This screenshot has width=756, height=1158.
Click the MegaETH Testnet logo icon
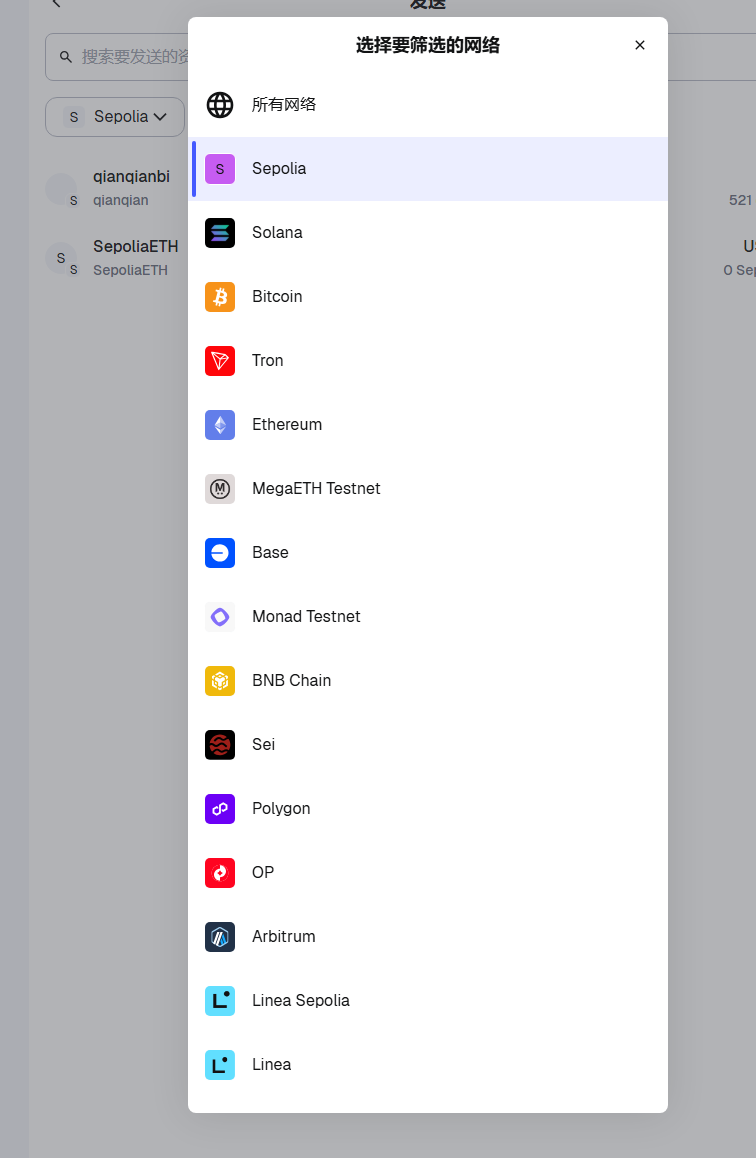click(220, 489)
